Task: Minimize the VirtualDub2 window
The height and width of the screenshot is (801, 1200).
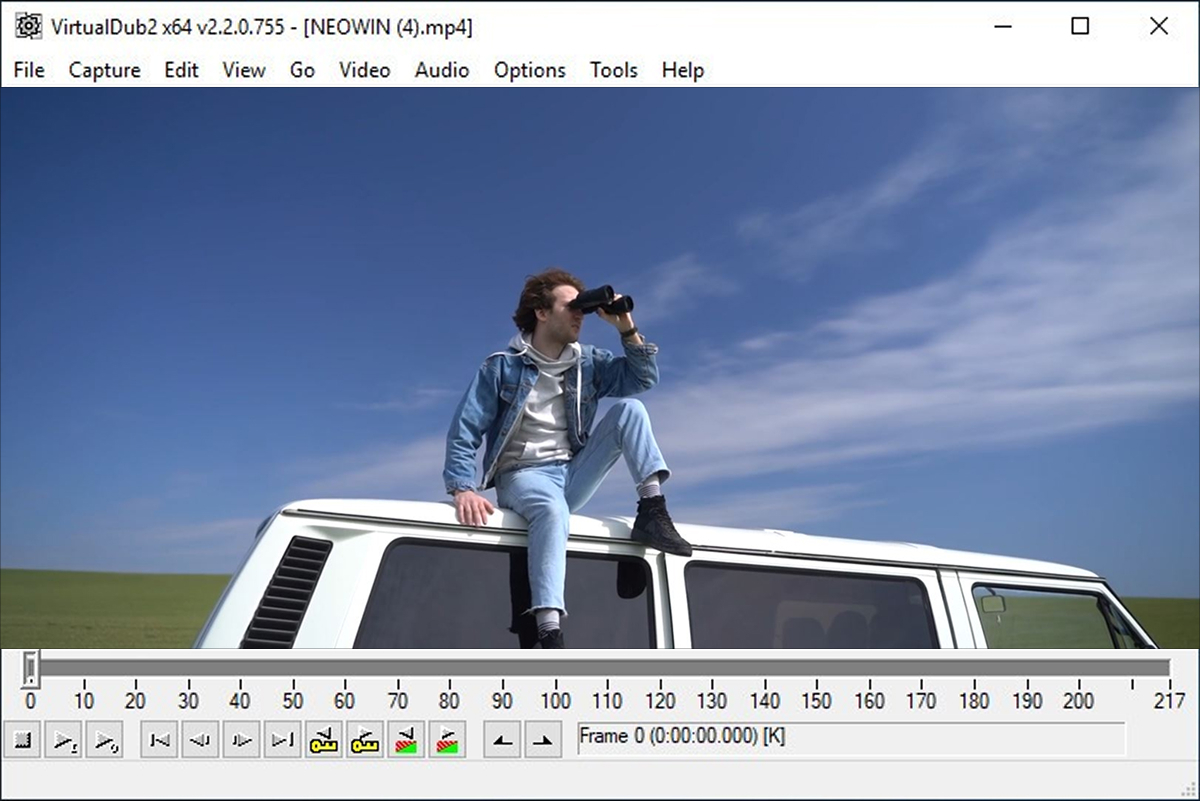Action: pos(1001,27)
